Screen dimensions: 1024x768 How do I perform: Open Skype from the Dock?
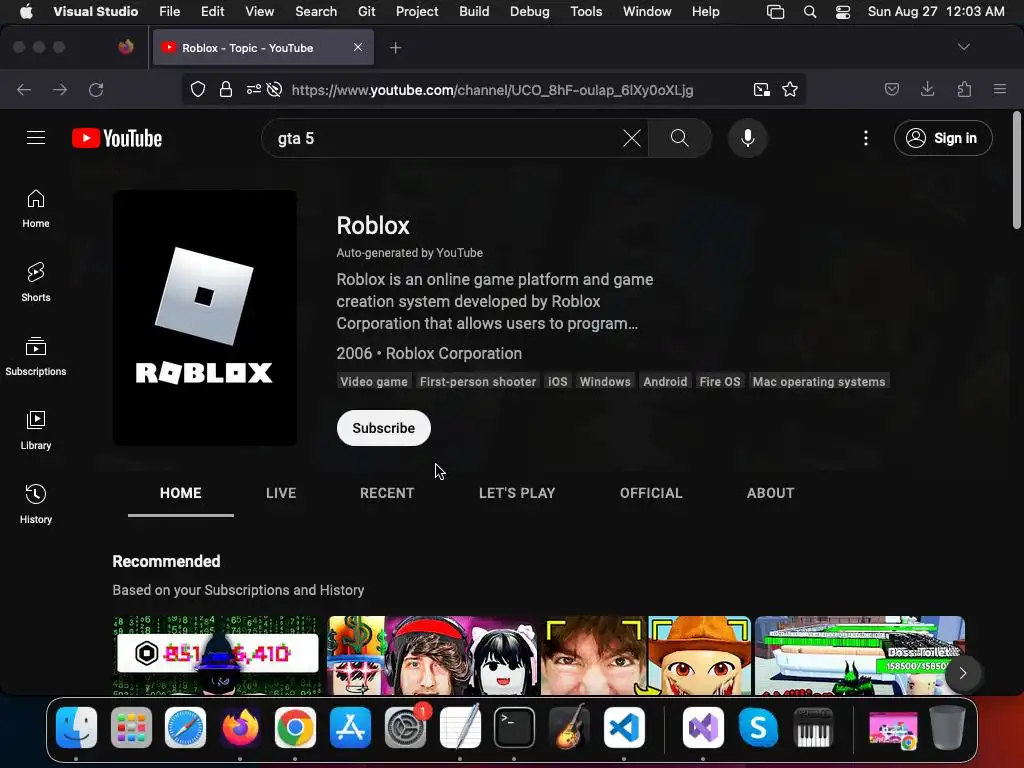coord(758,728)
